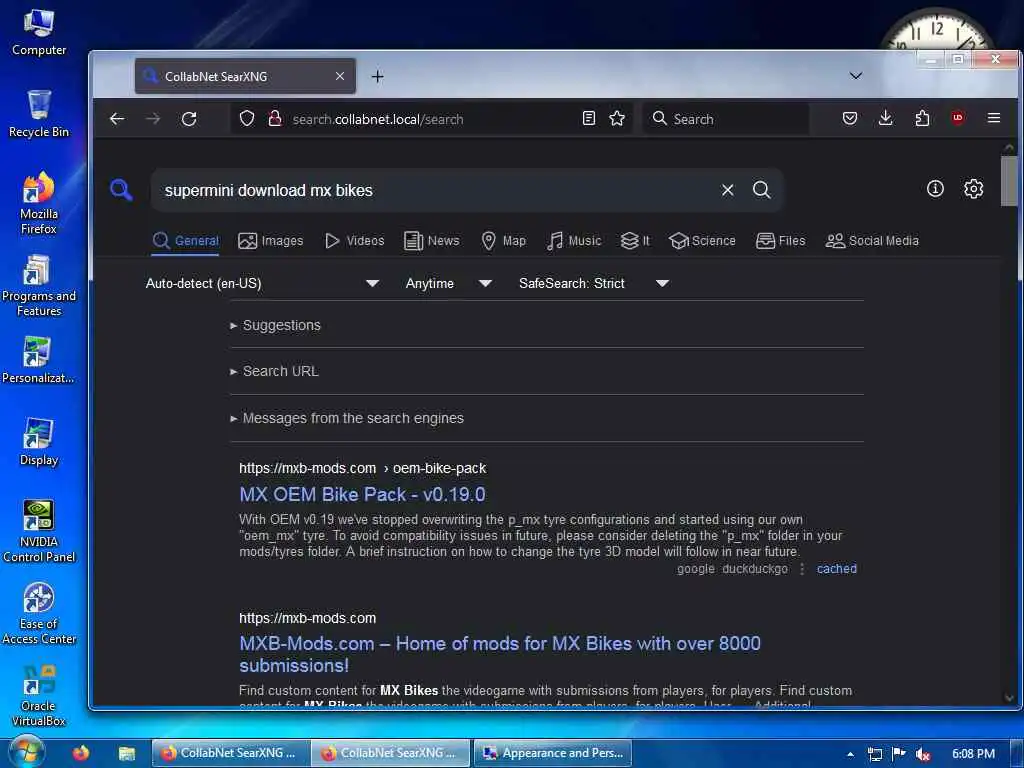Screen dimensions: 1024x768
Task: Open a new browser tab
Action: point(377,76)
